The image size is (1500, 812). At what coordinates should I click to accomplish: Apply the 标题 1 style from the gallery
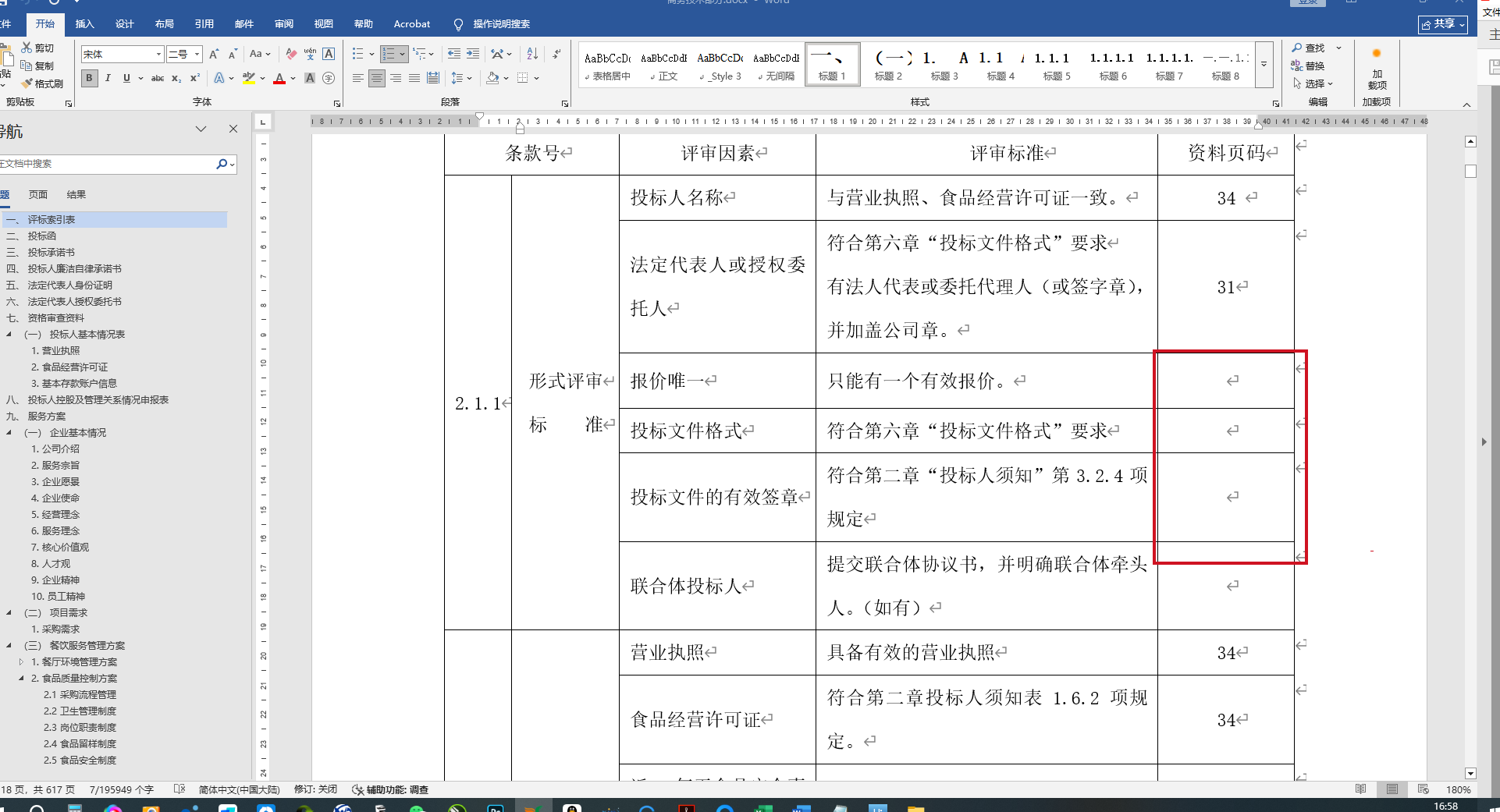click(x=832, y=64)
